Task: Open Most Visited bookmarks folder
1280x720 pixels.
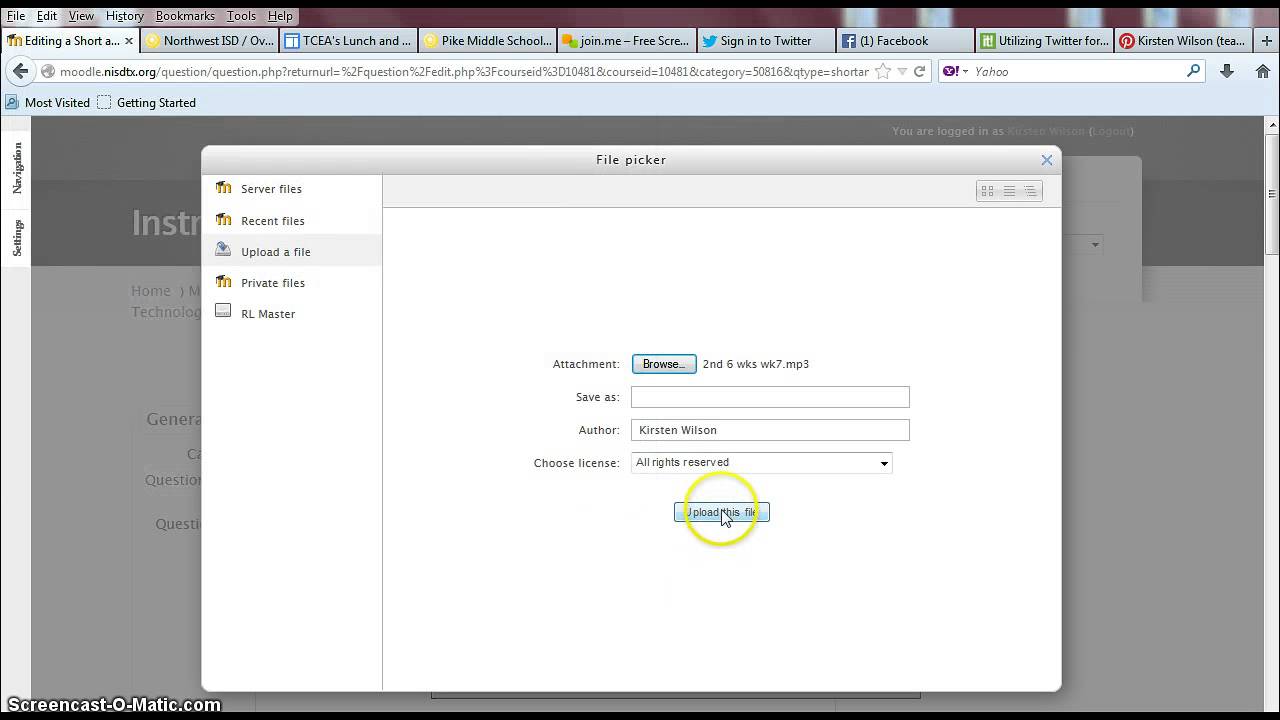Action: (48, 103)
